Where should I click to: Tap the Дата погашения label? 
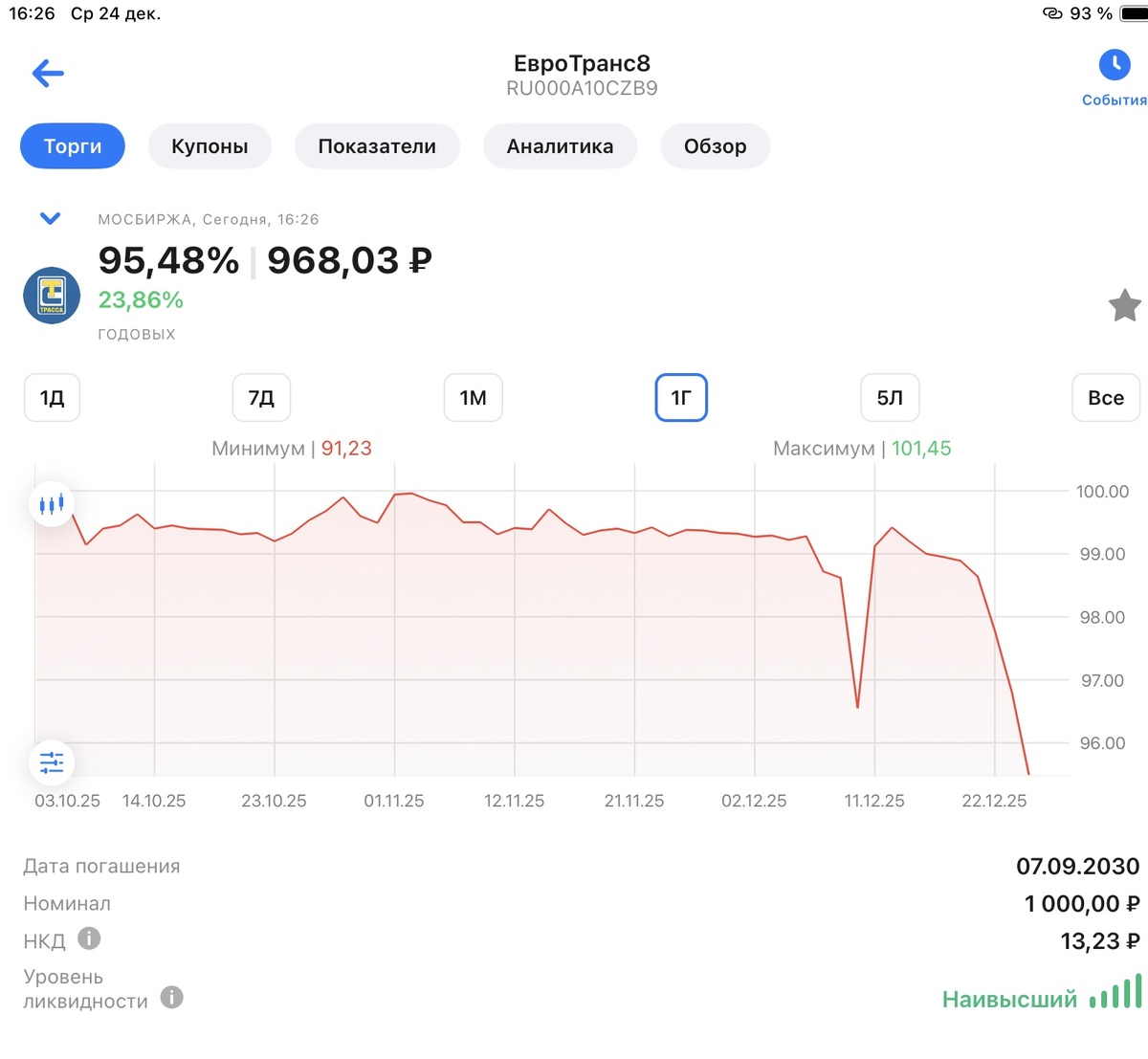tap(101, 867)
